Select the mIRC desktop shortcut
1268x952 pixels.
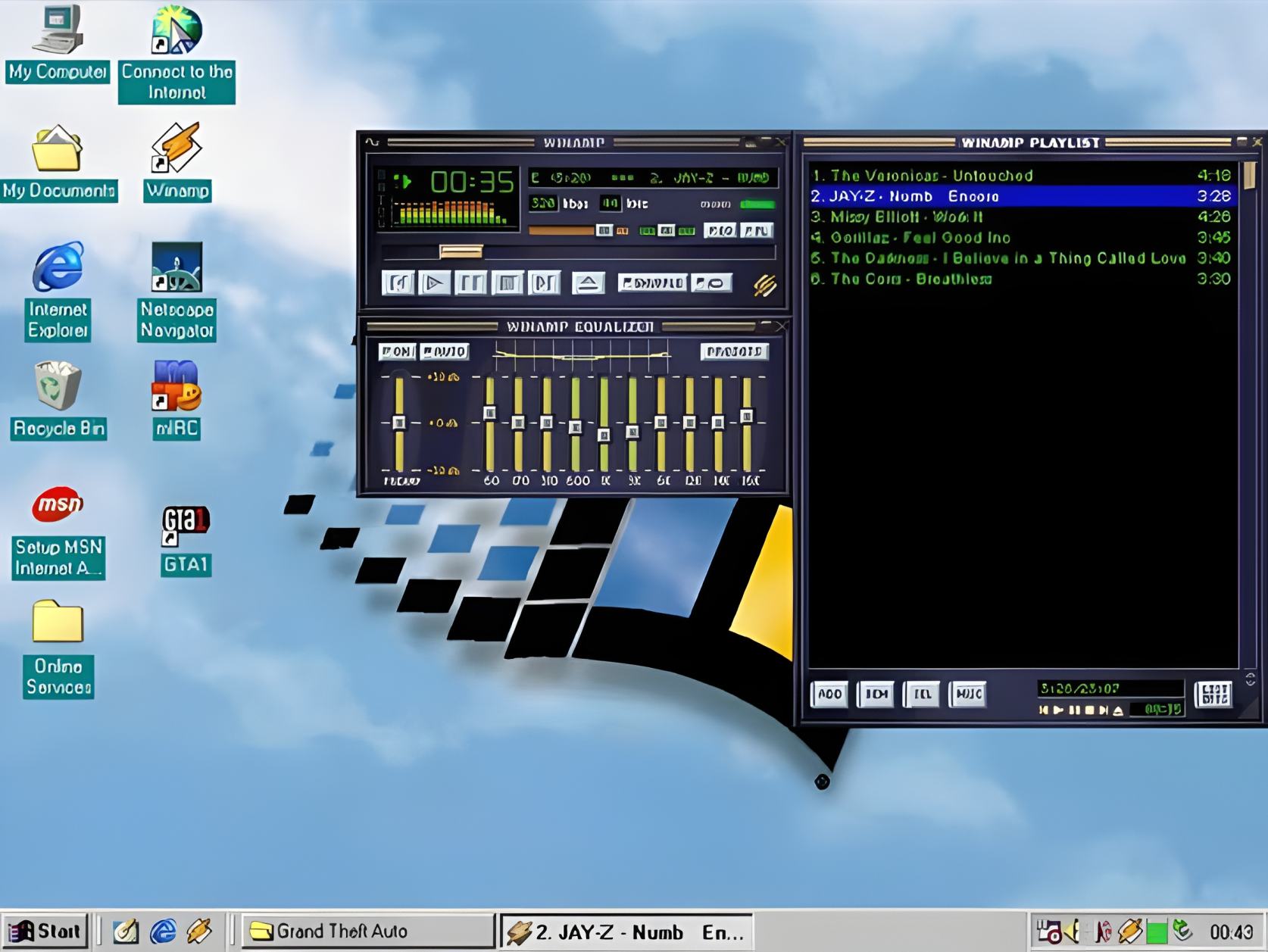pyautogui.click(x=176, y=400)
